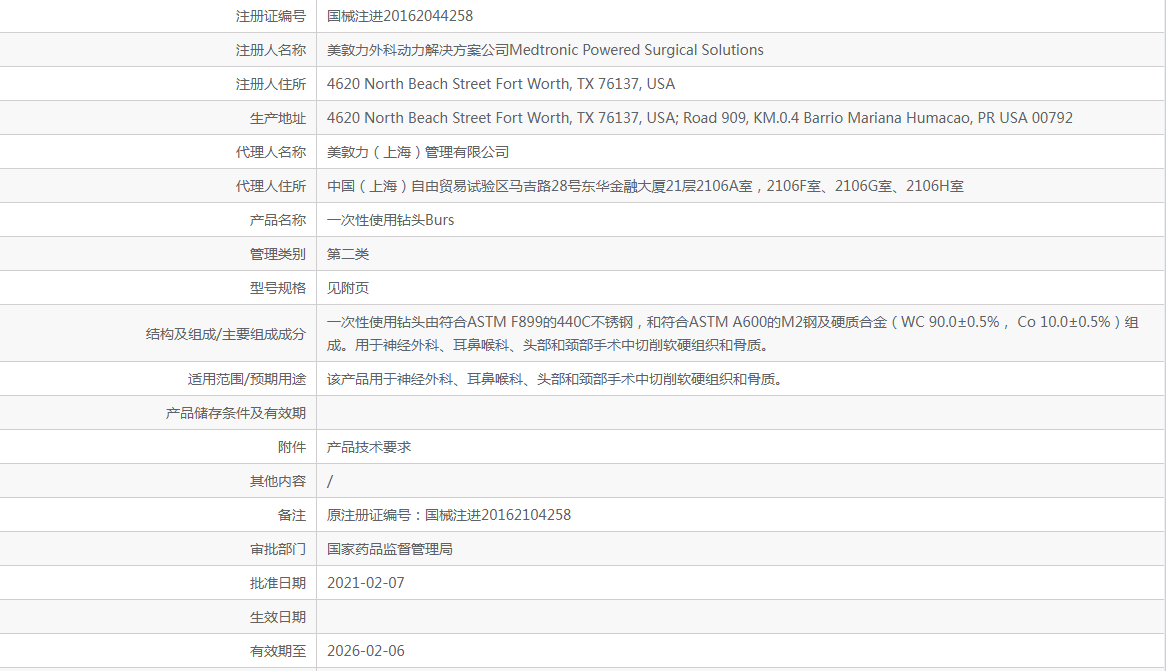Click the 产品名称 label
The image size is (1173, 671).
click(x=278, y=220)
